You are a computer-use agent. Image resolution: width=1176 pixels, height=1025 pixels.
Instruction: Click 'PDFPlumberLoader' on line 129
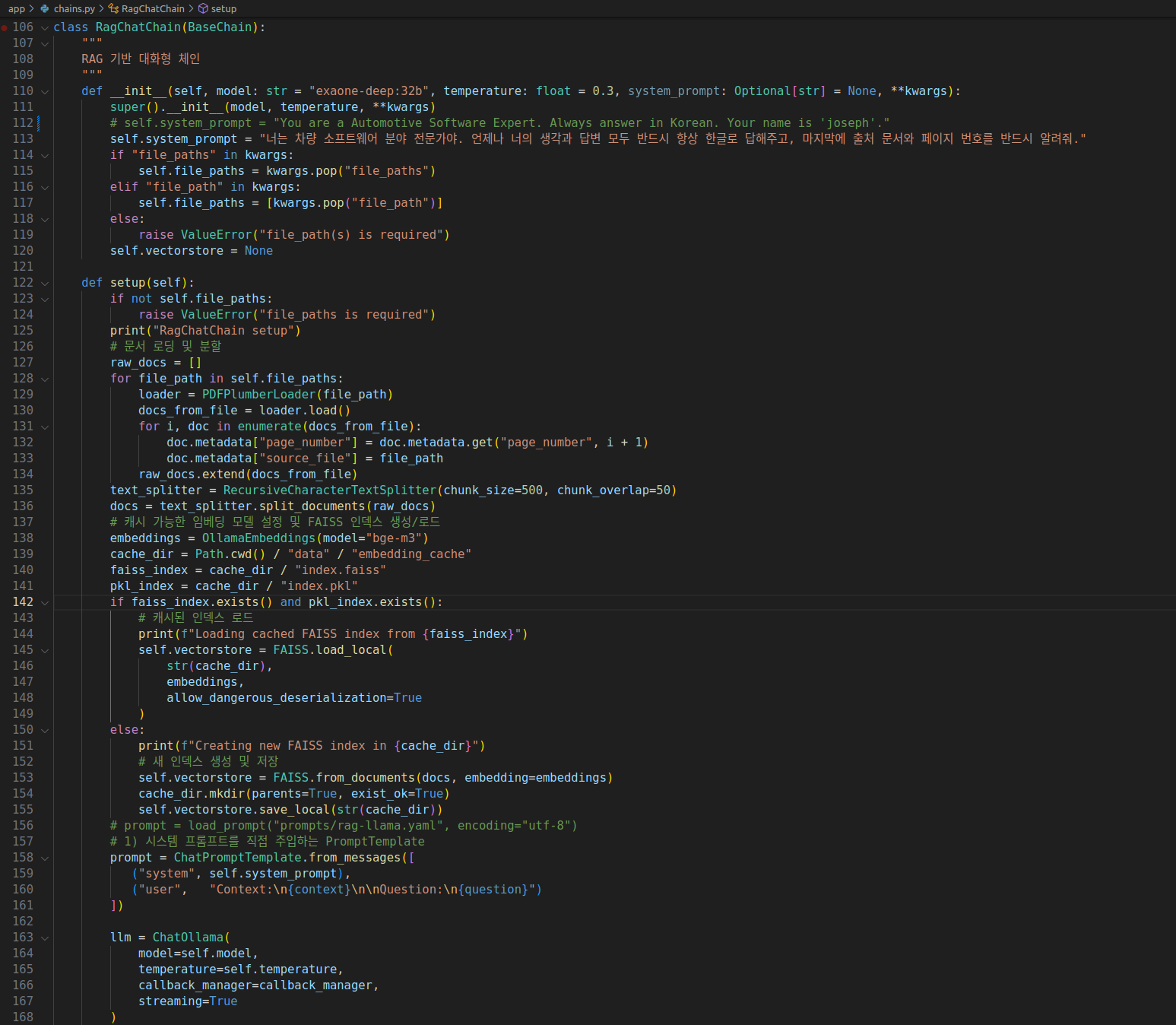tap(258, 395)
